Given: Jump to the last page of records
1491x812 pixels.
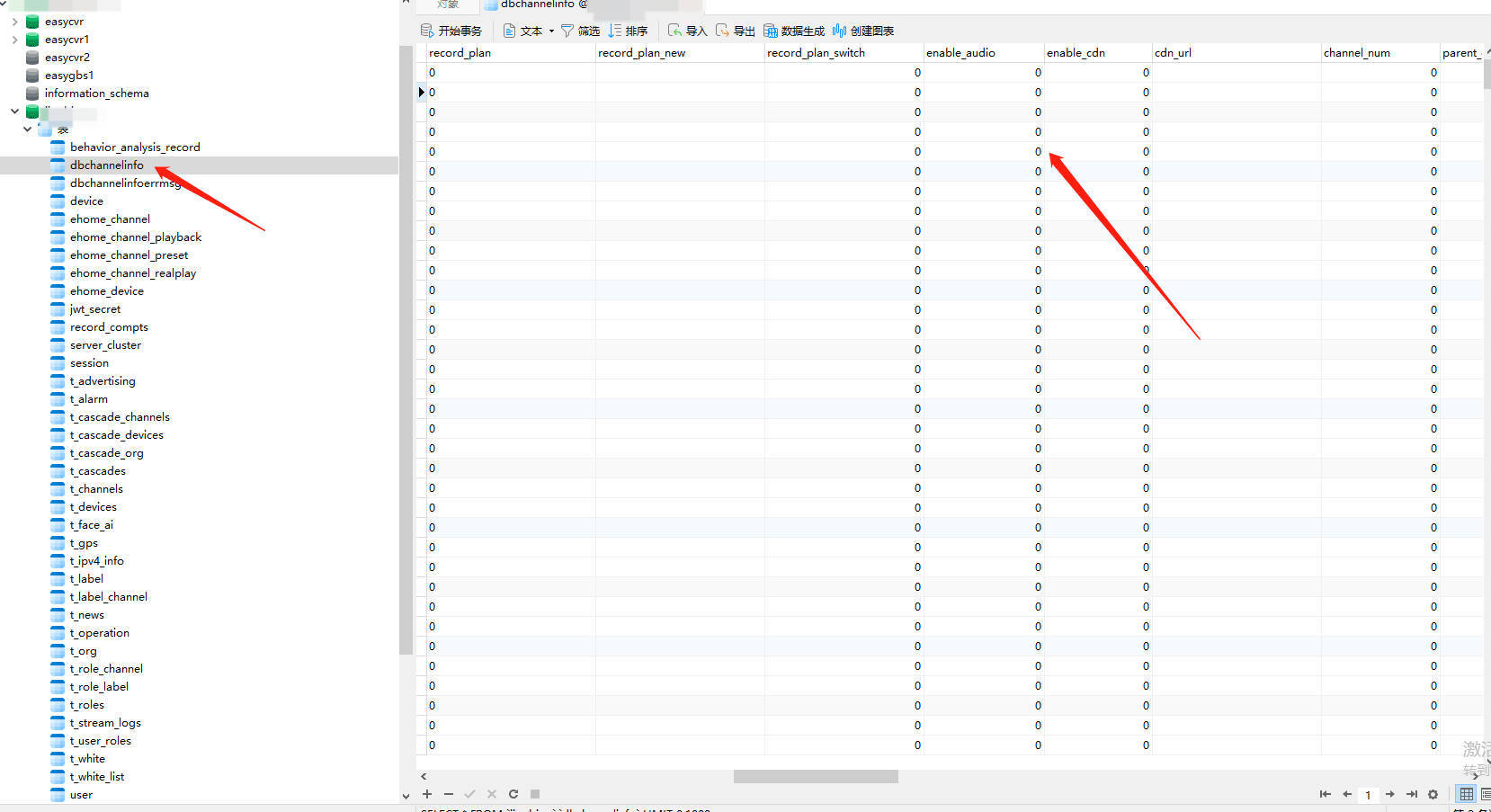Looking at the screenshot, I should 1412,794.
